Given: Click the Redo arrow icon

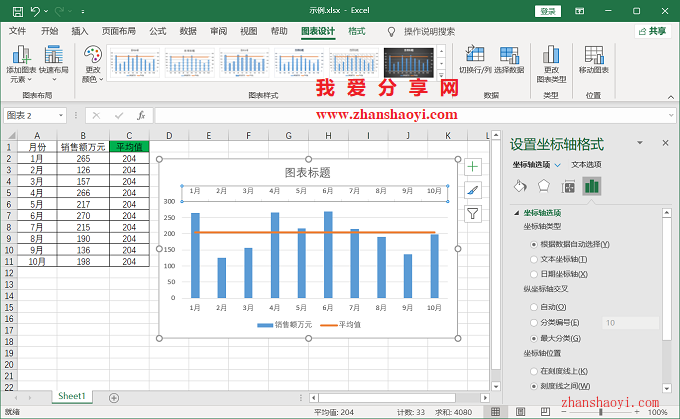Looking at the screenshot, I should (x=59, y=11).
